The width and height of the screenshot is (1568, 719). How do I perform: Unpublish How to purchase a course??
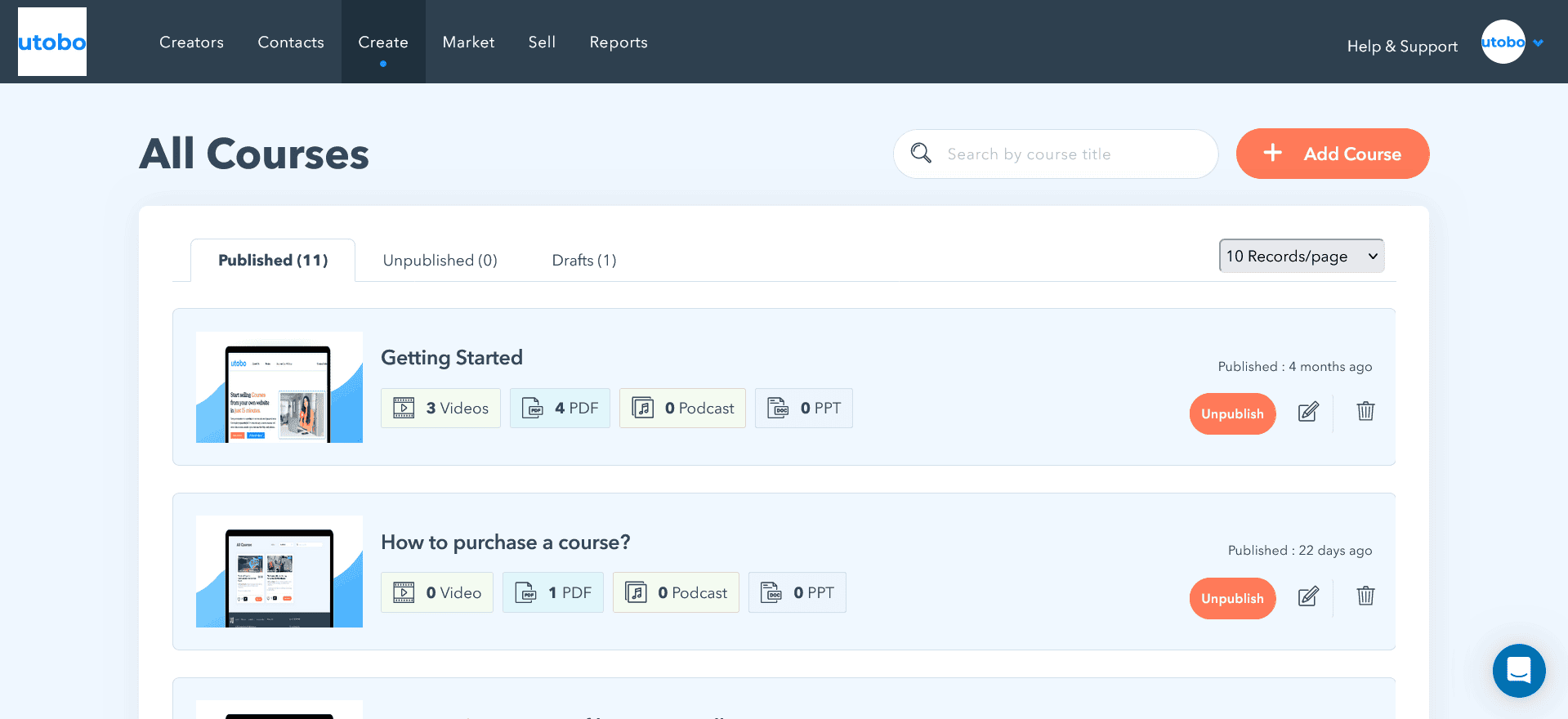[x=1232, y=598]
